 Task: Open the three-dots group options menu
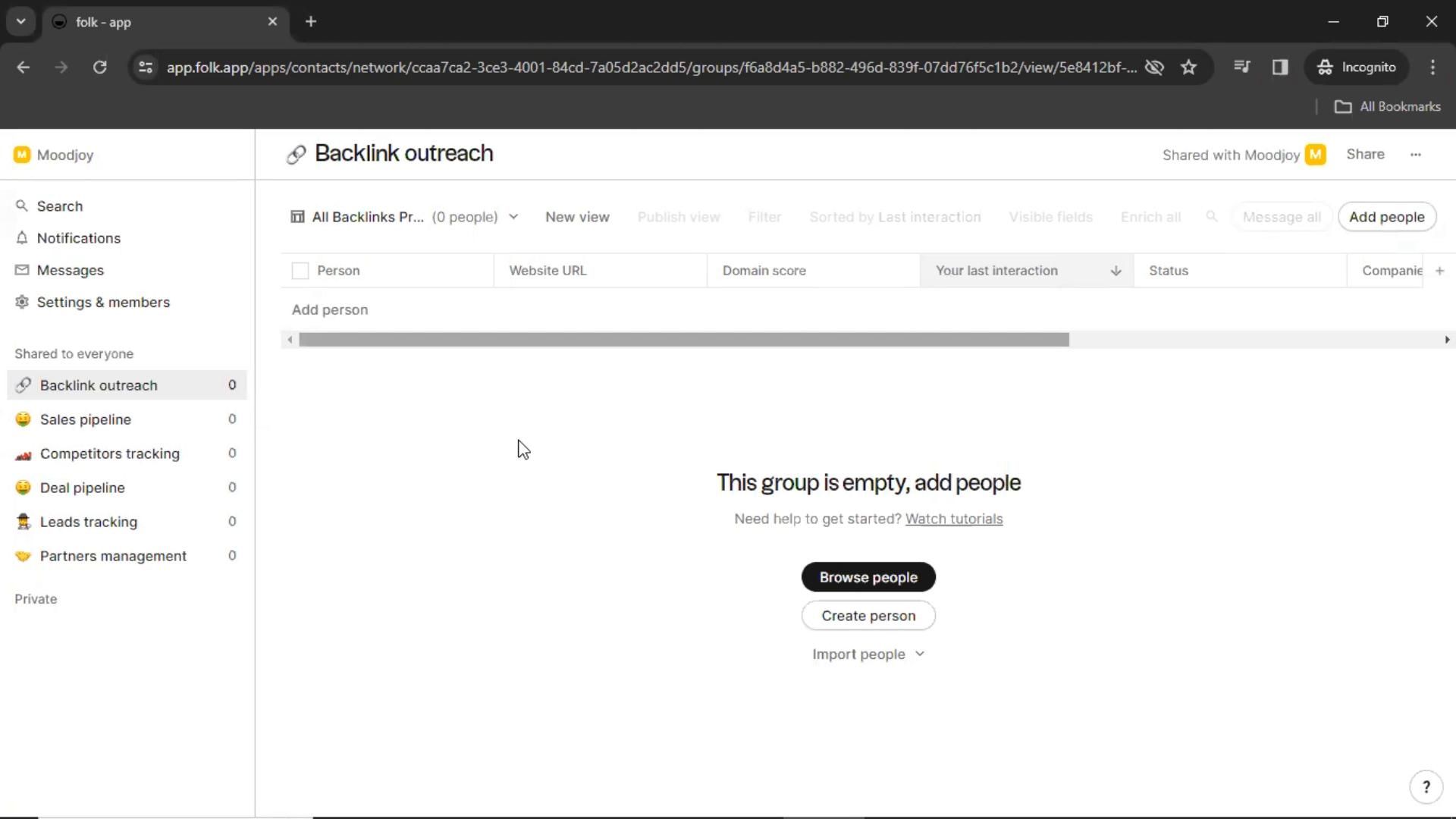point(1415,155)
